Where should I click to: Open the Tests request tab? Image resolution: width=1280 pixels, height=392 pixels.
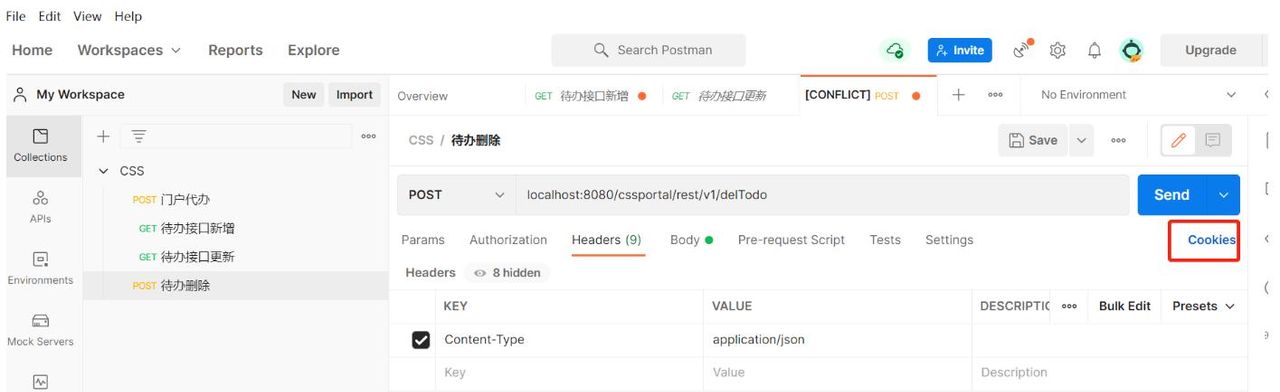click(885, 240)
